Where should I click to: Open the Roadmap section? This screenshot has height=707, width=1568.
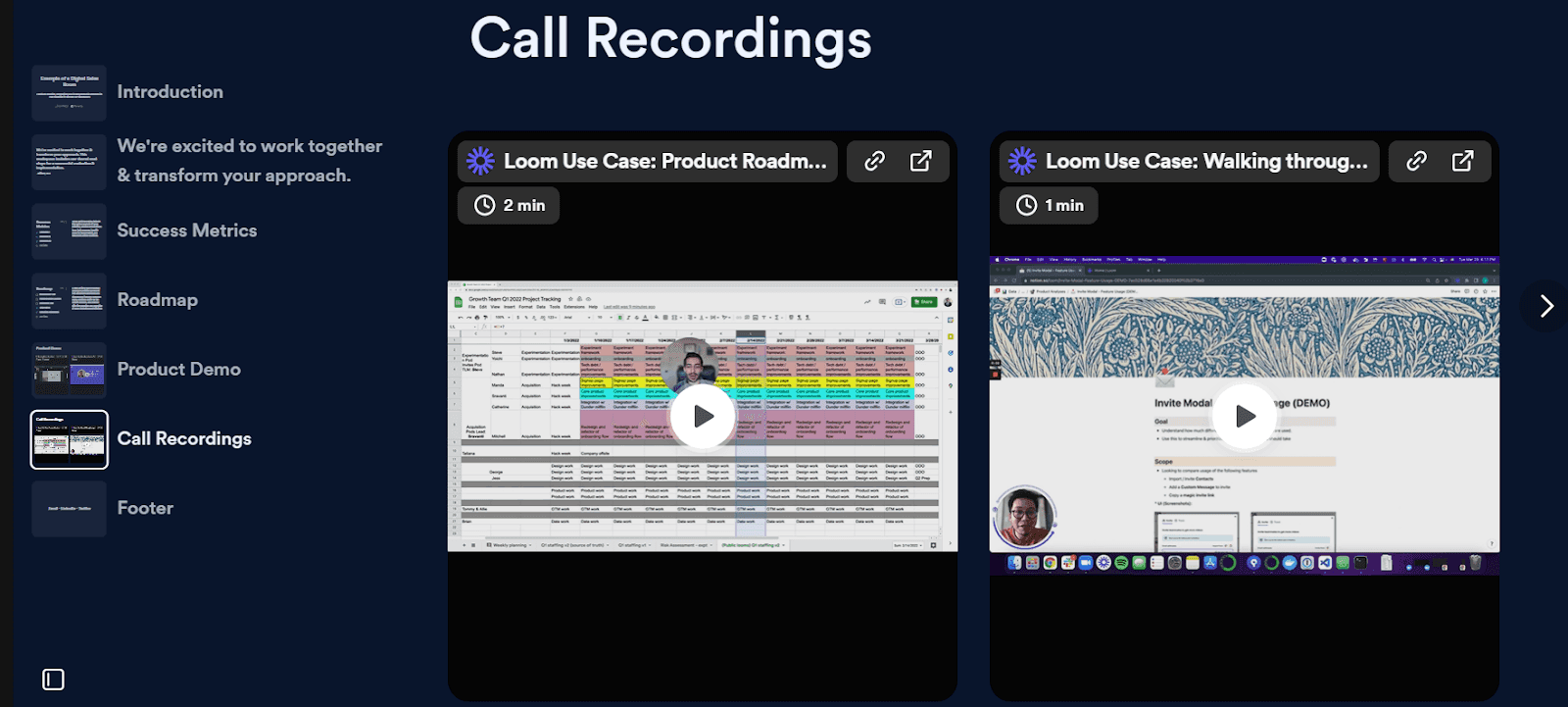point(157,300)
